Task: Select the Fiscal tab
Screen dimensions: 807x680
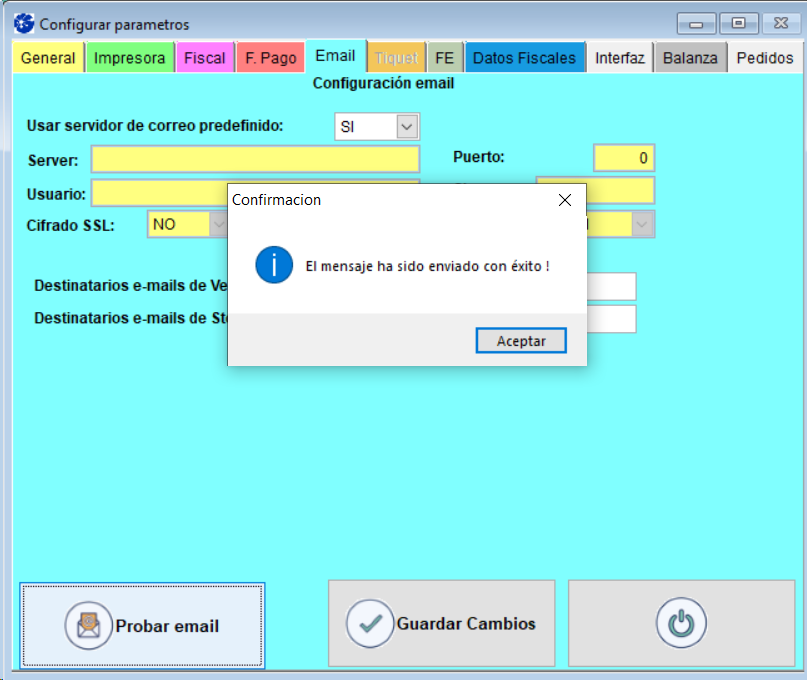Action: coord(204,58)
